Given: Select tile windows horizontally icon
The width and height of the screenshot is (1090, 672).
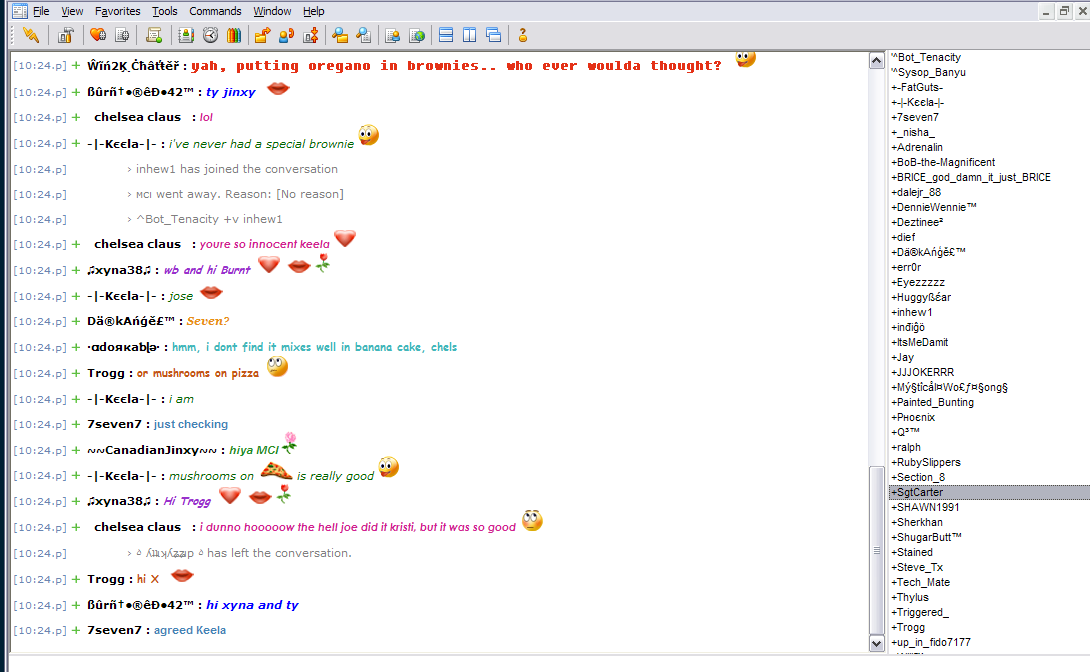Looking at the screenshot, I should point(446,35).
